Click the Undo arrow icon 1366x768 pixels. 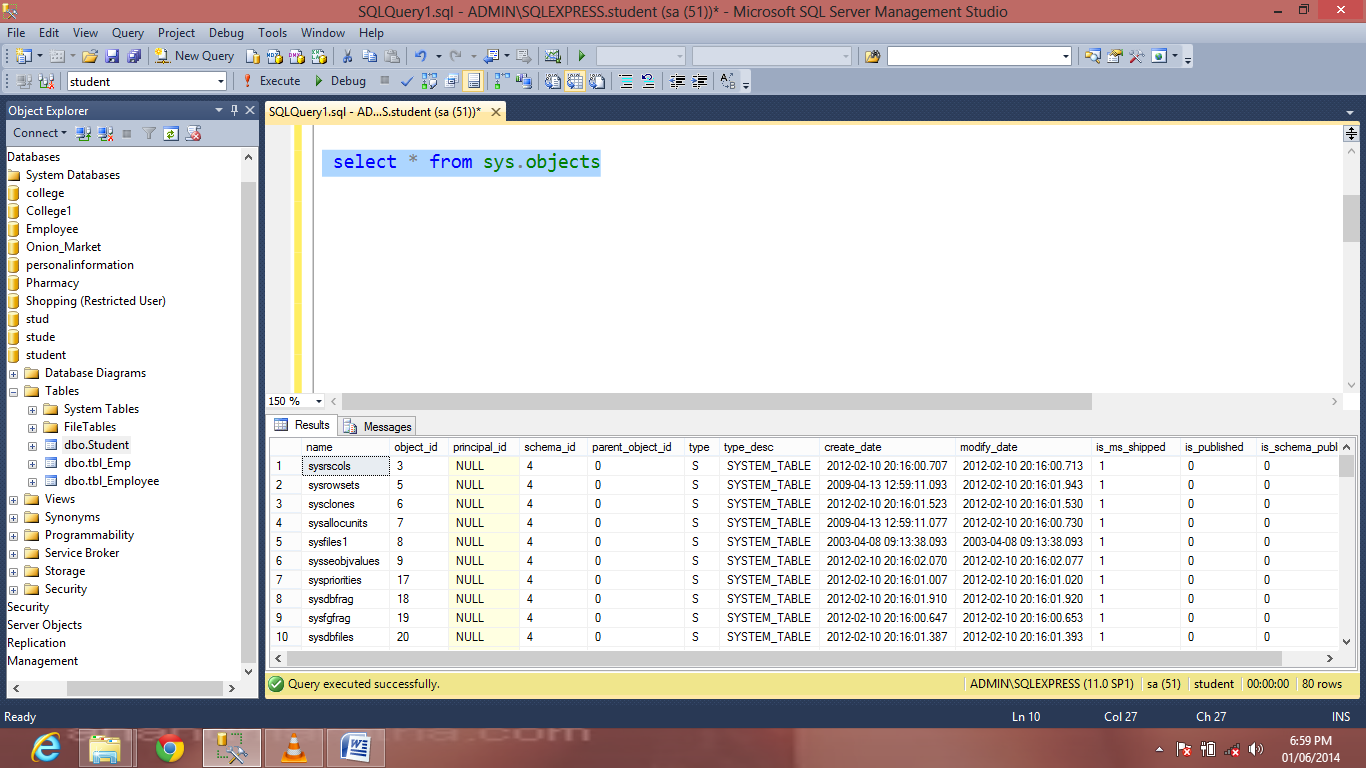420,56
